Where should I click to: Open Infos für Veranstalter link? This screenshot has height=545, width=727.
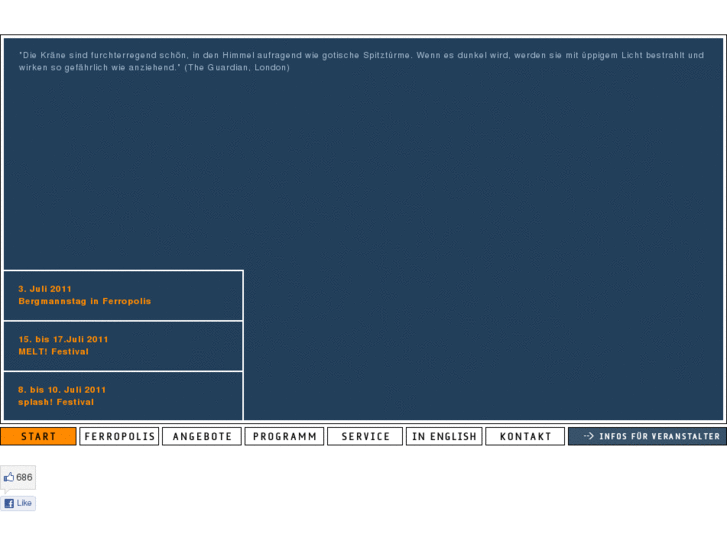[647, 436]
